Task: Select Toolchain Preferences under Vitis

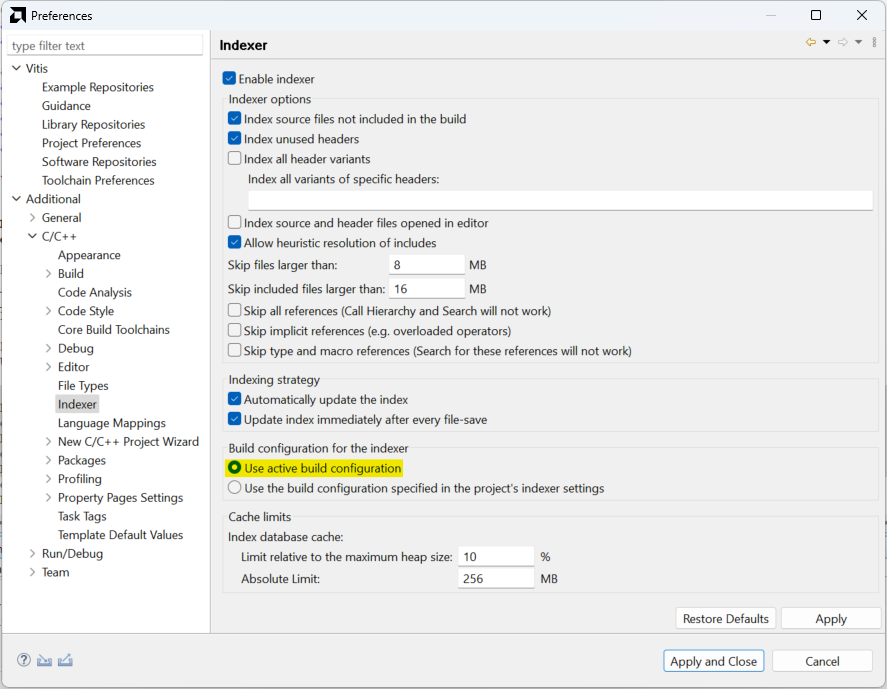Action: coord(98,181)
